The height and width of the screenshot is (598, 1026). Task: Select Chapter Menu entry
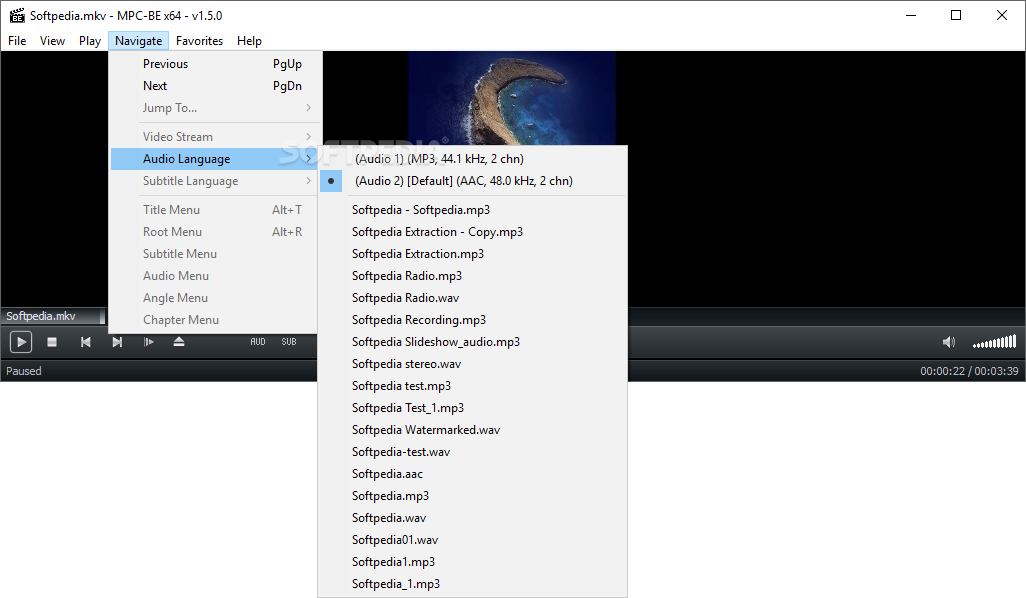(x=216, y=320)
